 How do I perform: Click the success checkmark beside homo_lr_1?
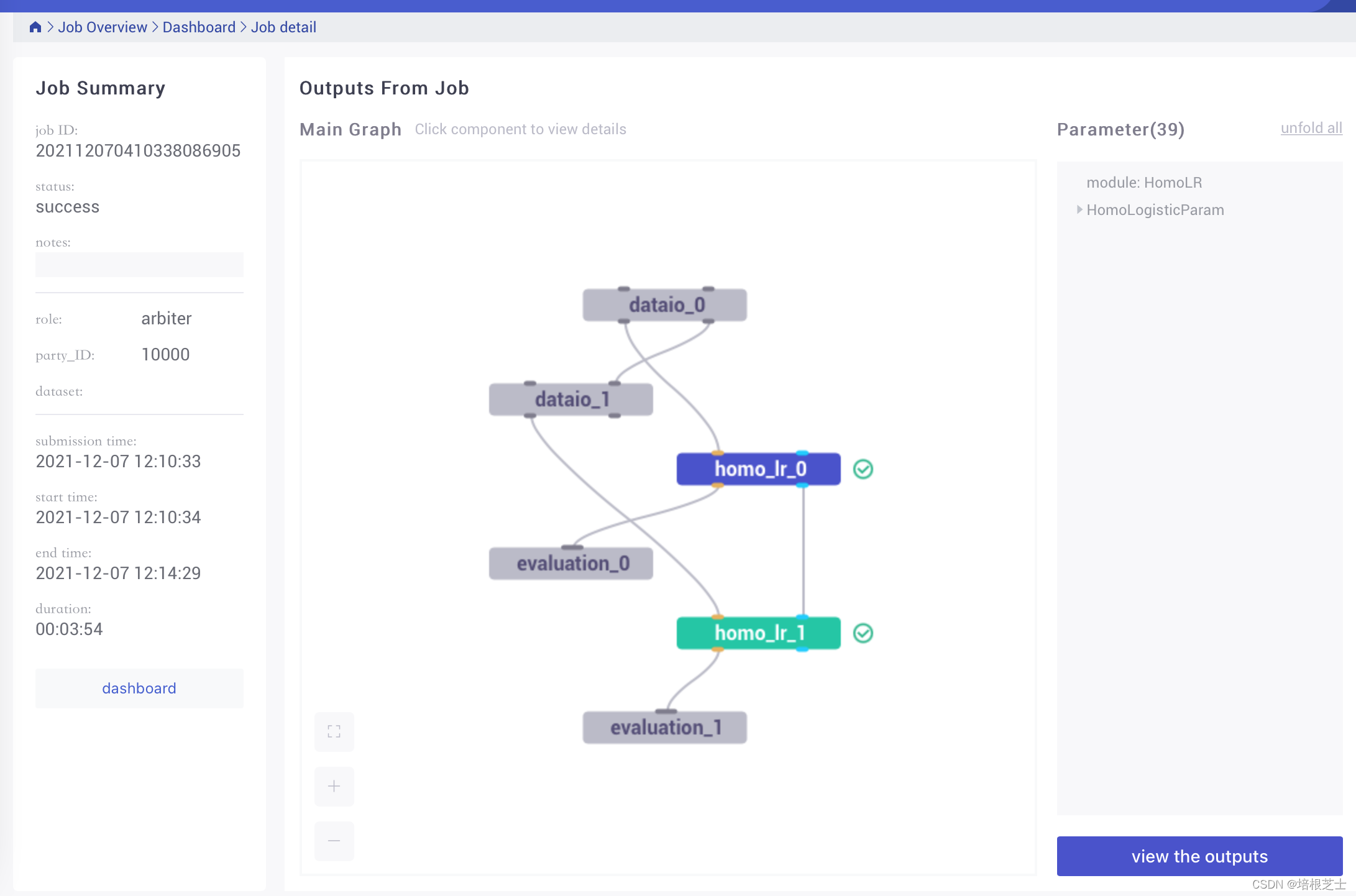tap(863, 633)
